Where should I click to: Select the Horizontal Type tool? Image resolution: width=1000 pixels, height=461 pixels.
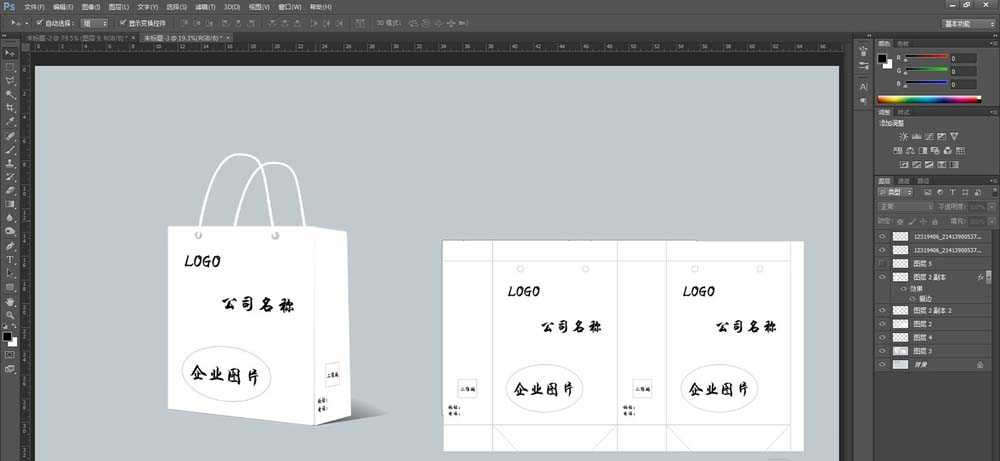(x=10, y=259)
